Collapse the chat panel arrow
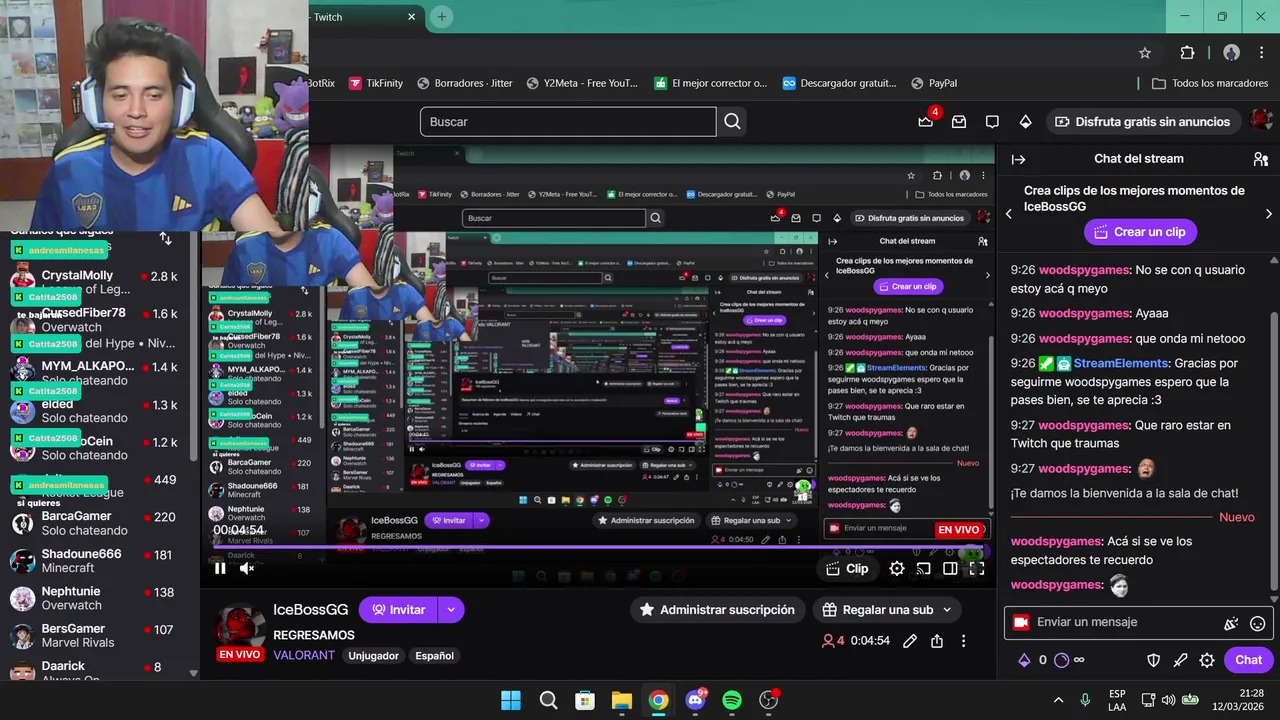Viewport: 1280px width, 720px height. coord(1019,159)
